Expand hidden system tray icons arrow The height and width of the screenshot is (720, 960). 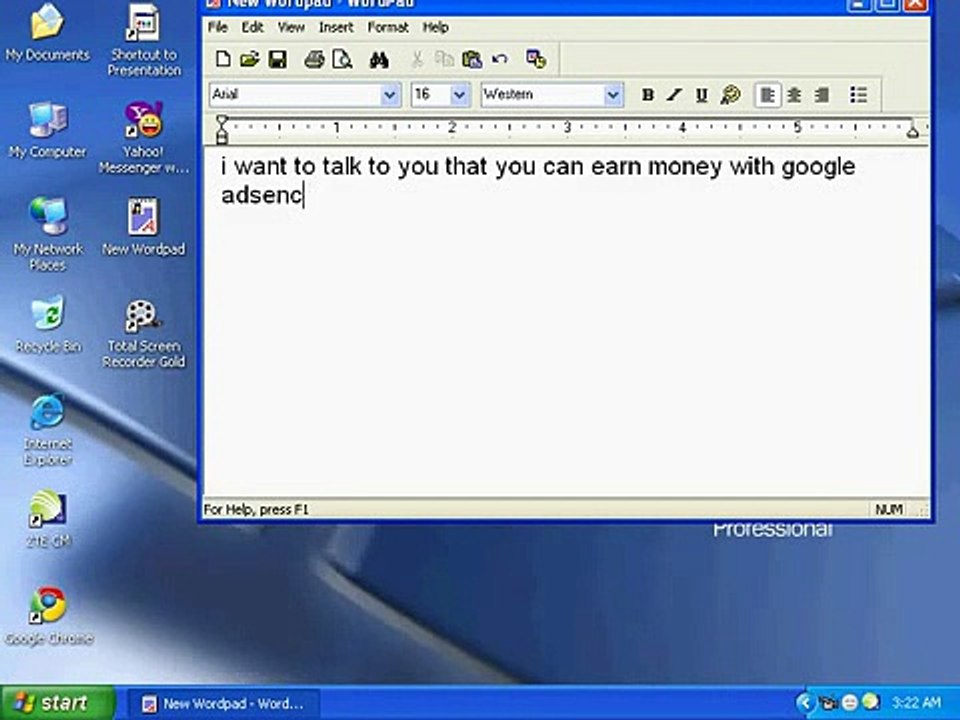point(805,702)
